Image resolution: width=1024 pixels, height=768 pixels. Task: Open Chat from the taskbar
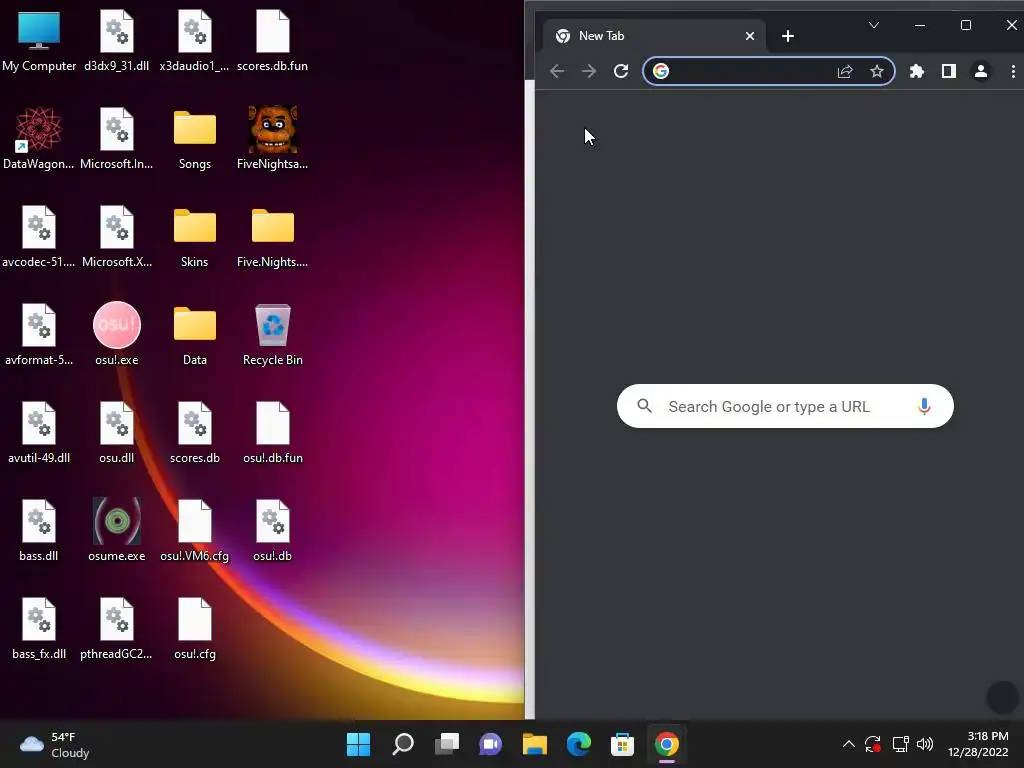pos(490,744)
